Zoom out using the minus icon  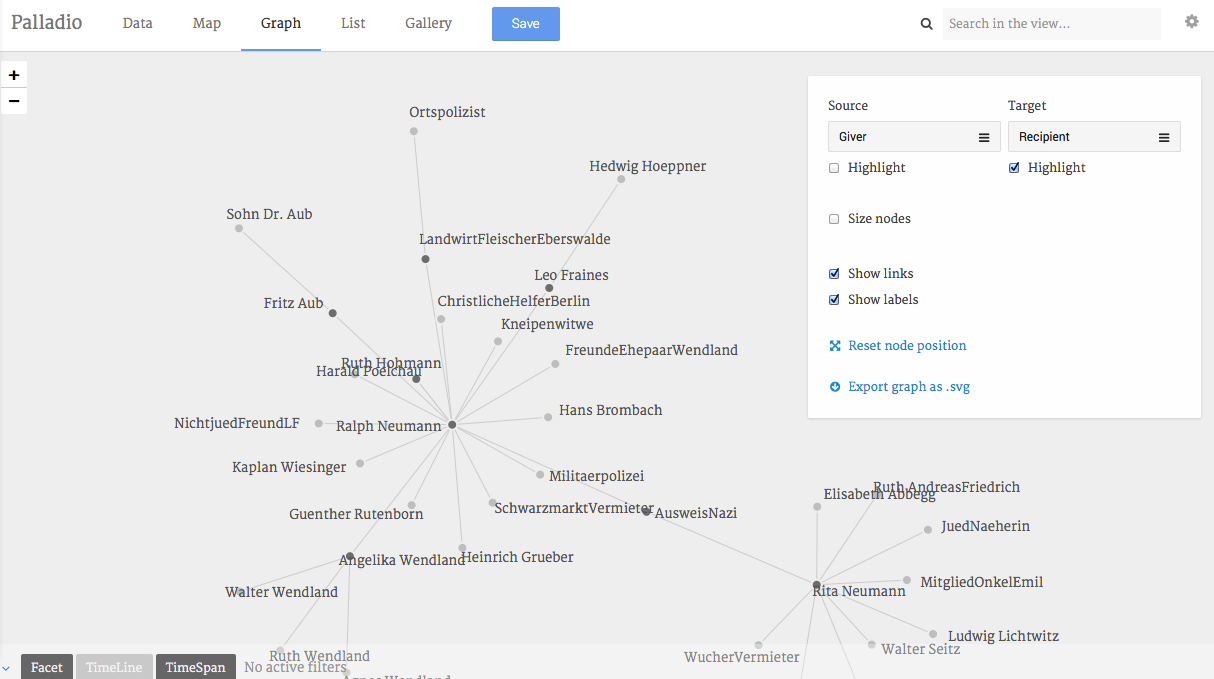pyautogui.click(x=13, y=101)
